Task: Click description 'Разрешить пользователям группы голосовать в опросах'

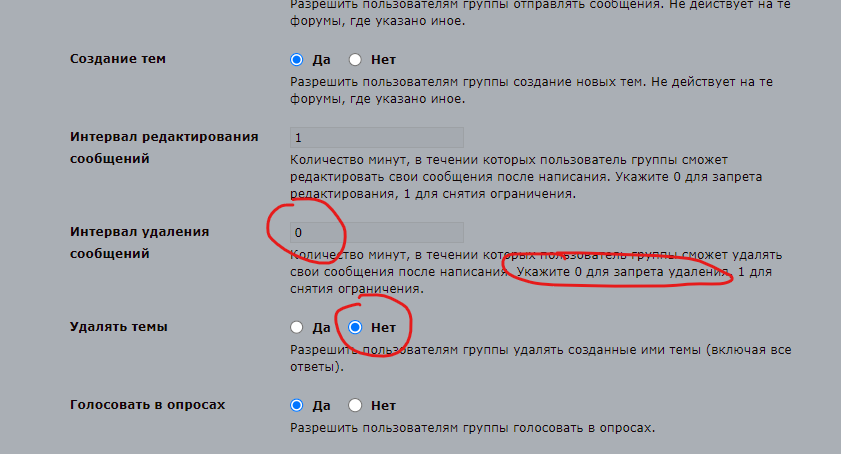Action: point(473,428)
